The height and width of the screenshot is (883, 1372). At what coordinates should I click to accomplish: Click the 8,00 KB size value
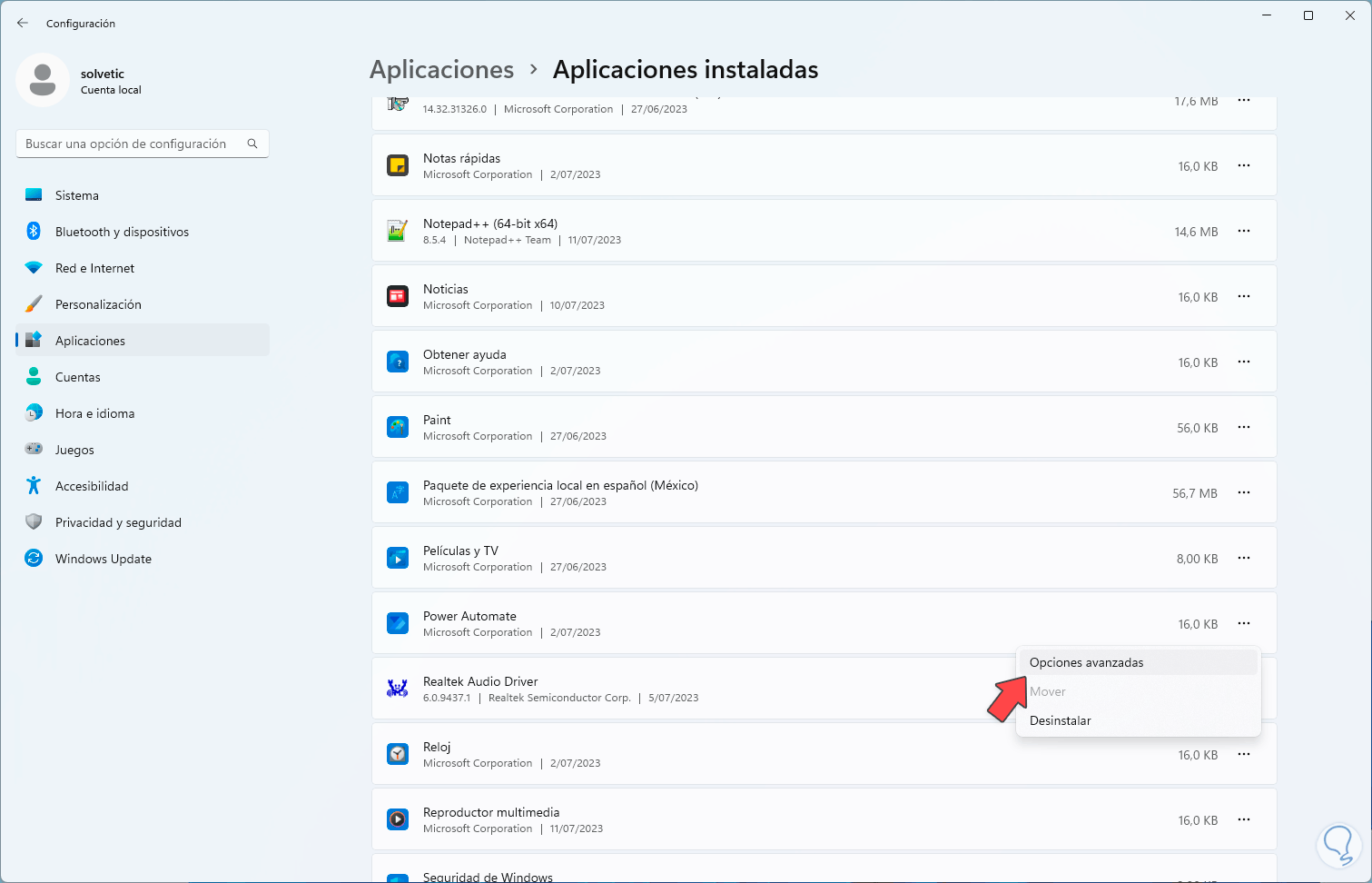tap(1197, 559)
